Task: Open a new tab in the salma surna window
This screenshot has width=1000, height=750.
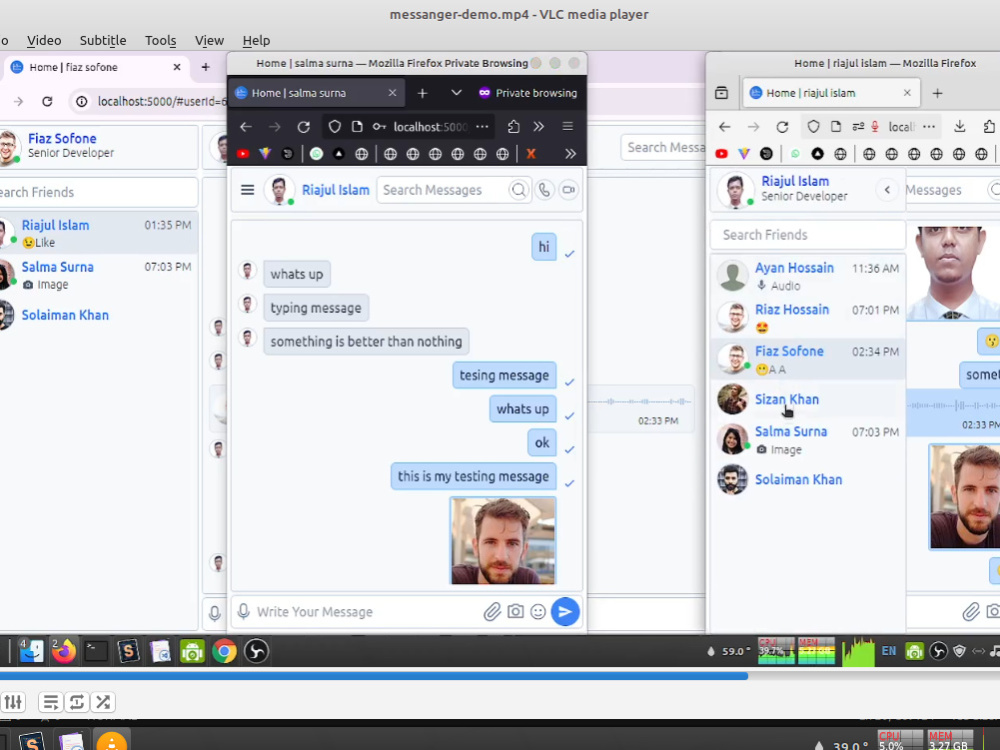Action: pos(422,93)
